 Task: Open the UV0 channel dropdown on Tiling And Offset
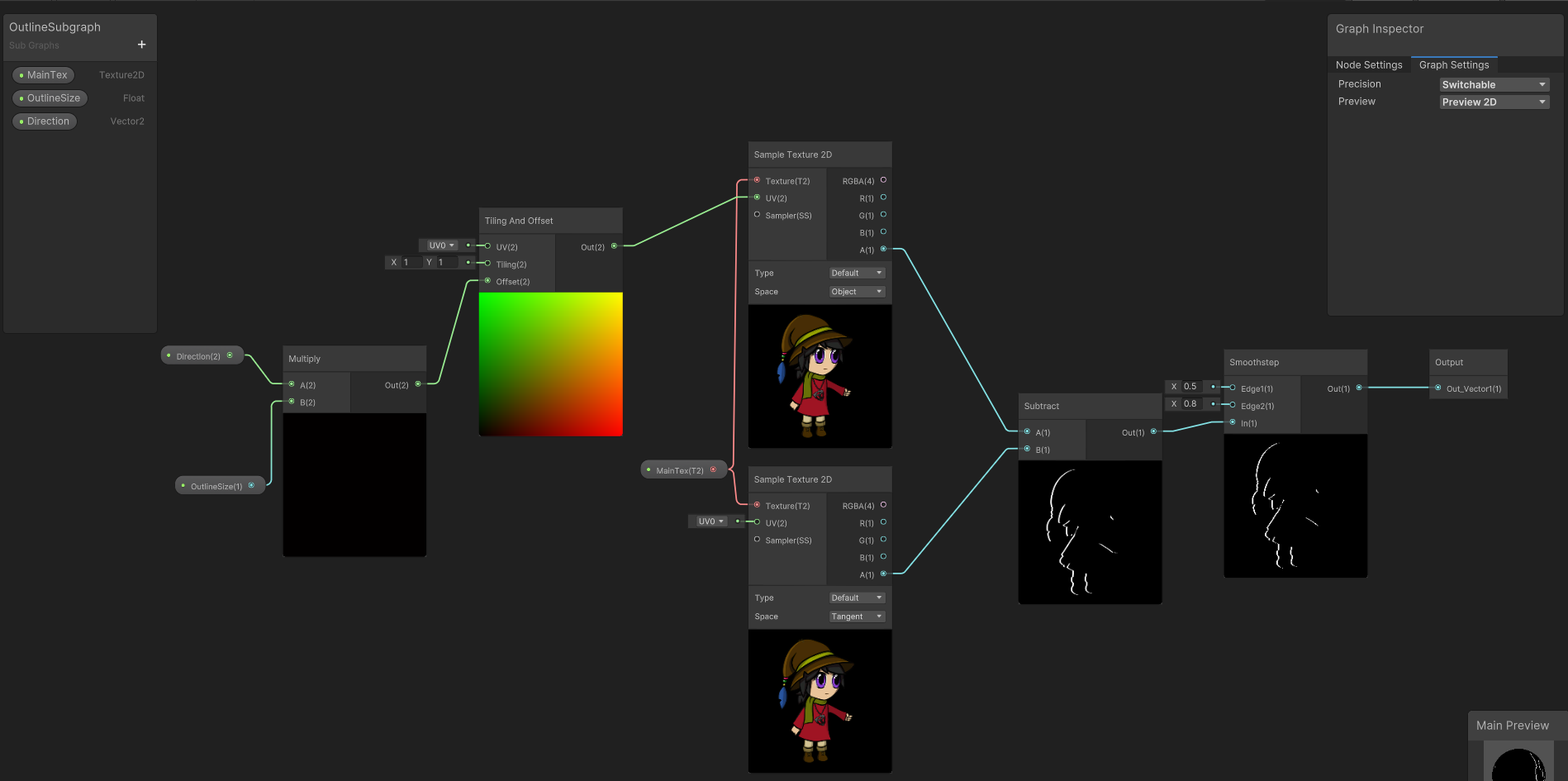tap(440, 245)
